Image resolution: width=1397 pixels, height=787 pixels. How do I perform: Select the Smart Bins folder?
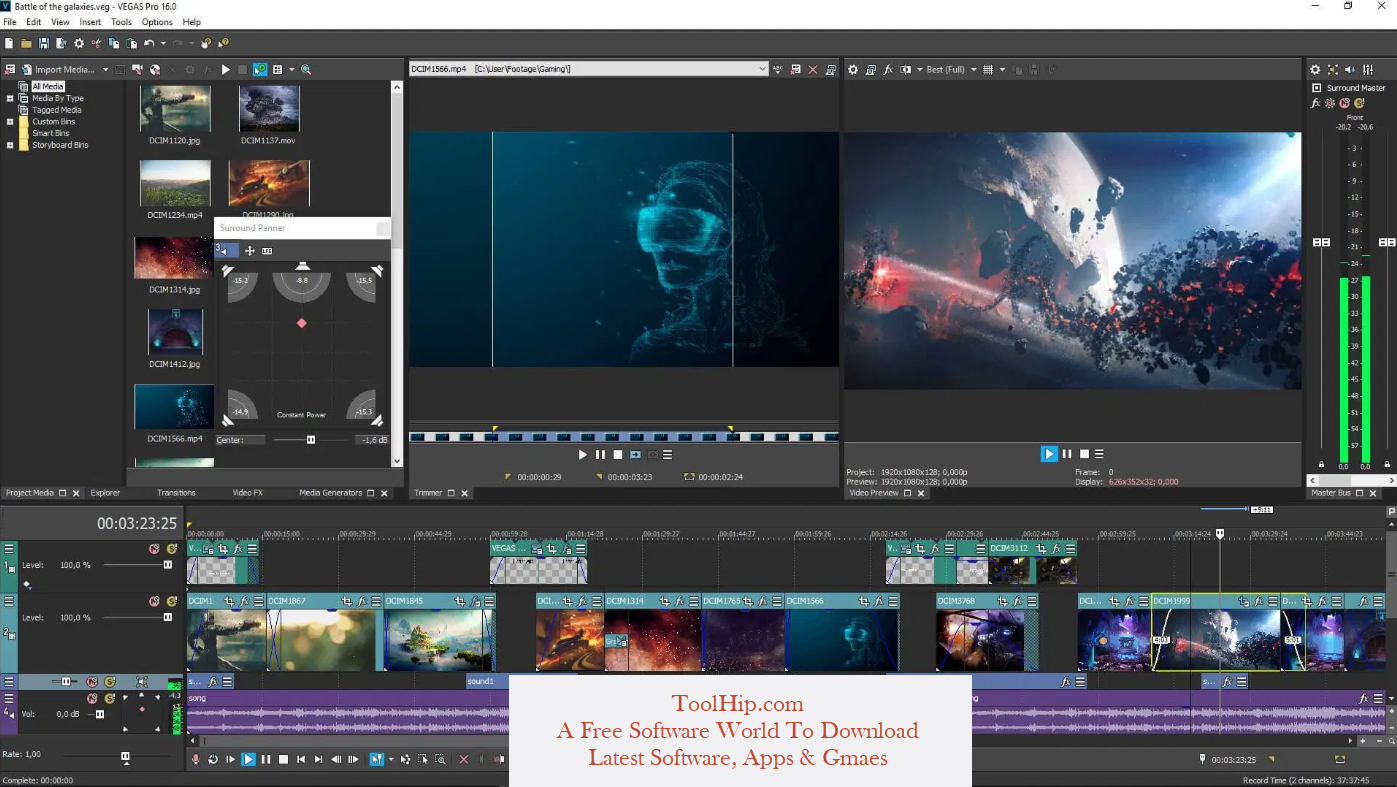pos(51,133)
